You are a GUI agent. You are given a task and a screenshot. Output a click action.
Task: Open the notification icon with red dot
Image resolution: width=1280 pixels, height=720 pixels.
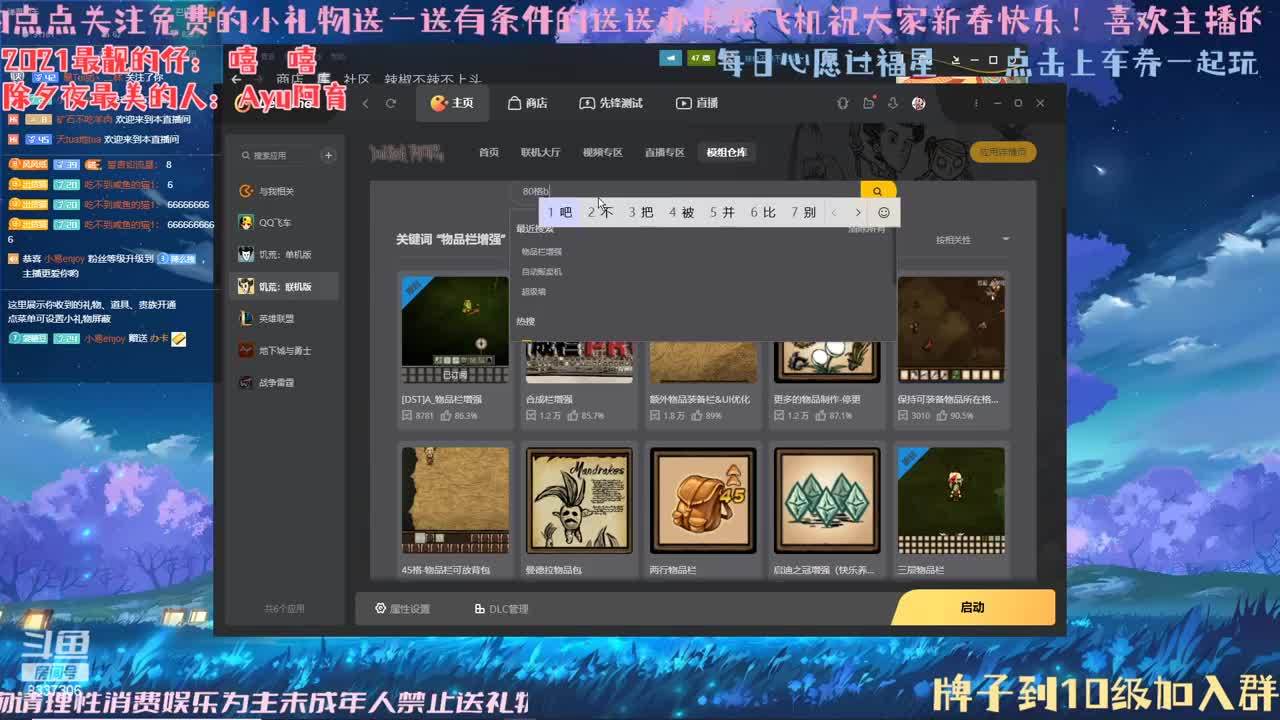868,103
